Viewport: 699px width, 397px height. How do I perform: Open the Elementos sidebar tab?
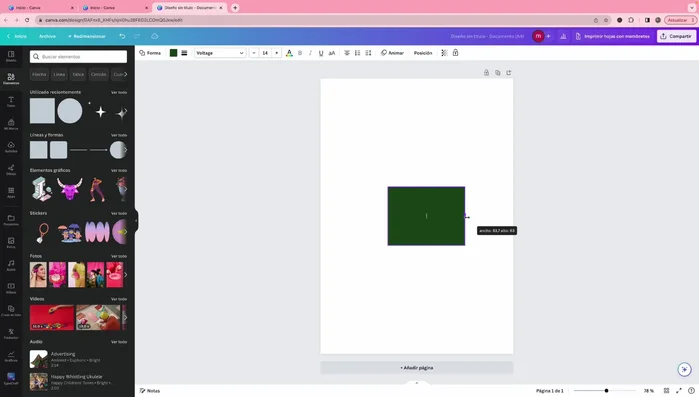pyautogui.click(x=11, y=79)
